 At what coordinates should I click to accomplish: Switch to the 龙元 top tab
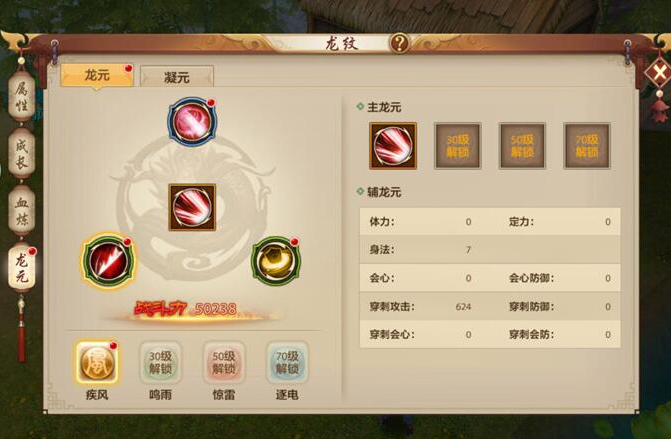click(97, 76)
